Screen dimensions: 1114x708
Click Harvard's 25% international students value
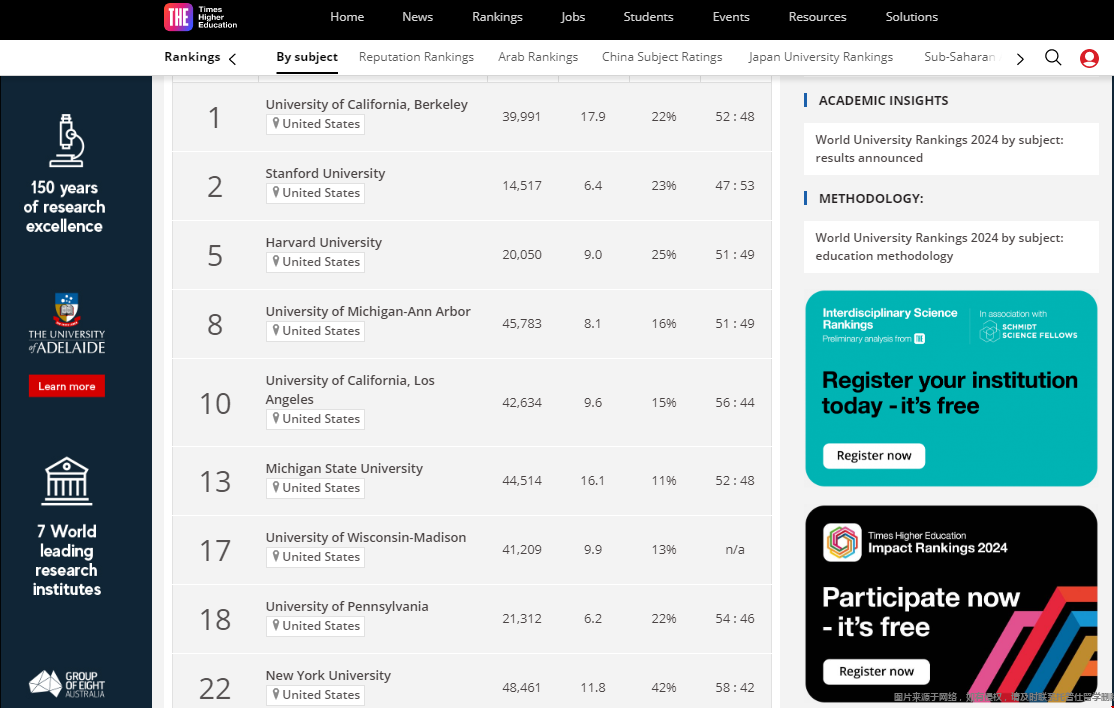coord(664,254)
